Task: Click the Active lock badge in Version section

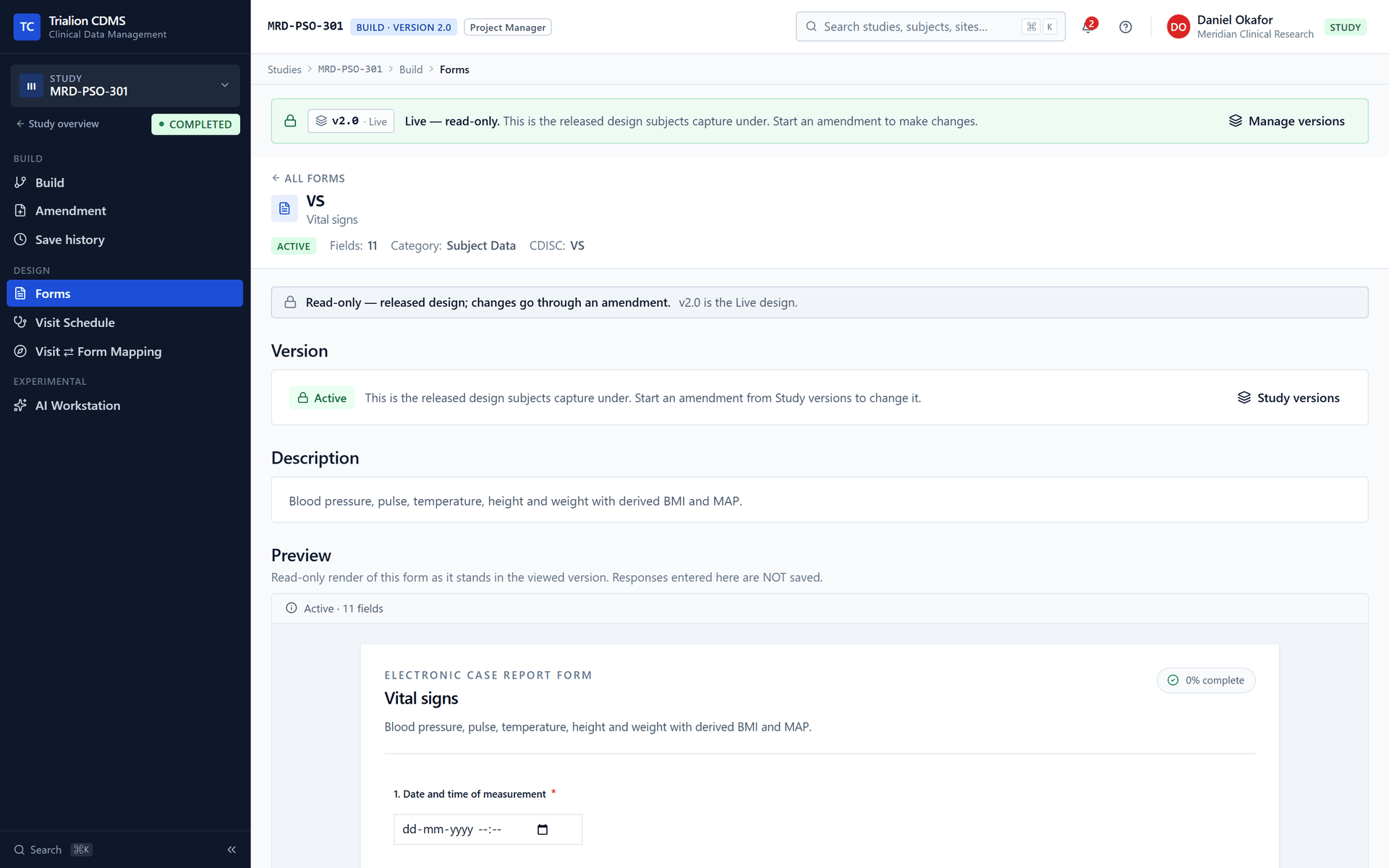Action: (x=322, y=398)
